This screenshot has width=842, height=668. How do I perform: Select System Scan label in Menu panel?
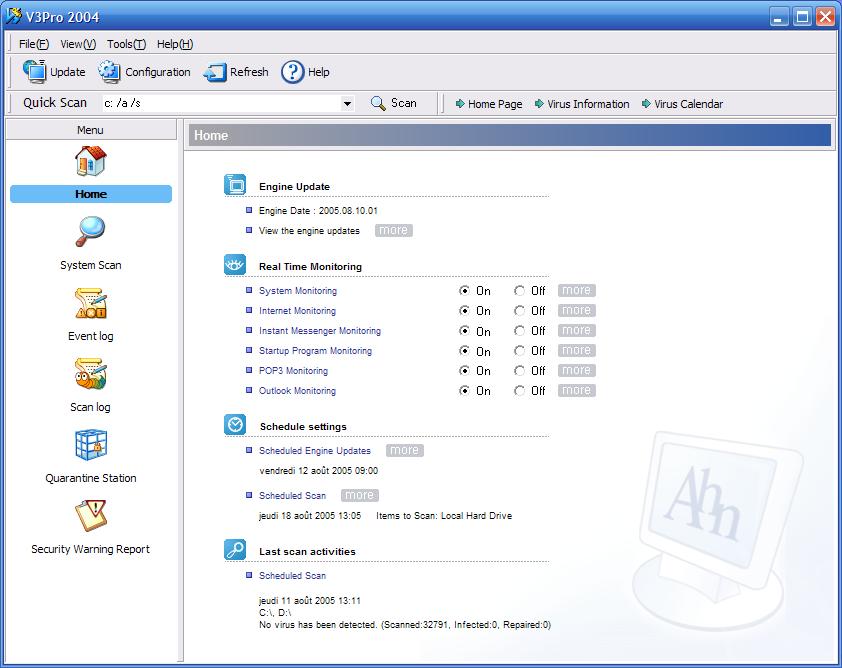[x=91, y=265]
